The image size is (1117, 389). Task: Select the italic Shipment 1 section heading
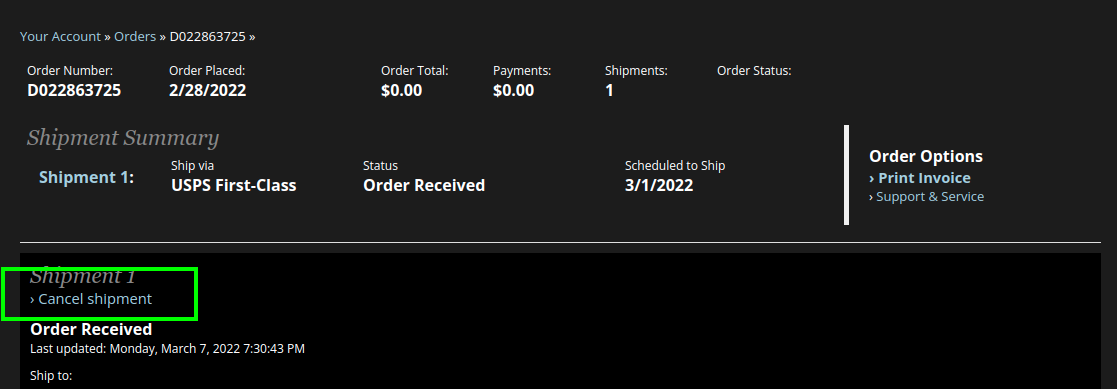click(83, 276)
